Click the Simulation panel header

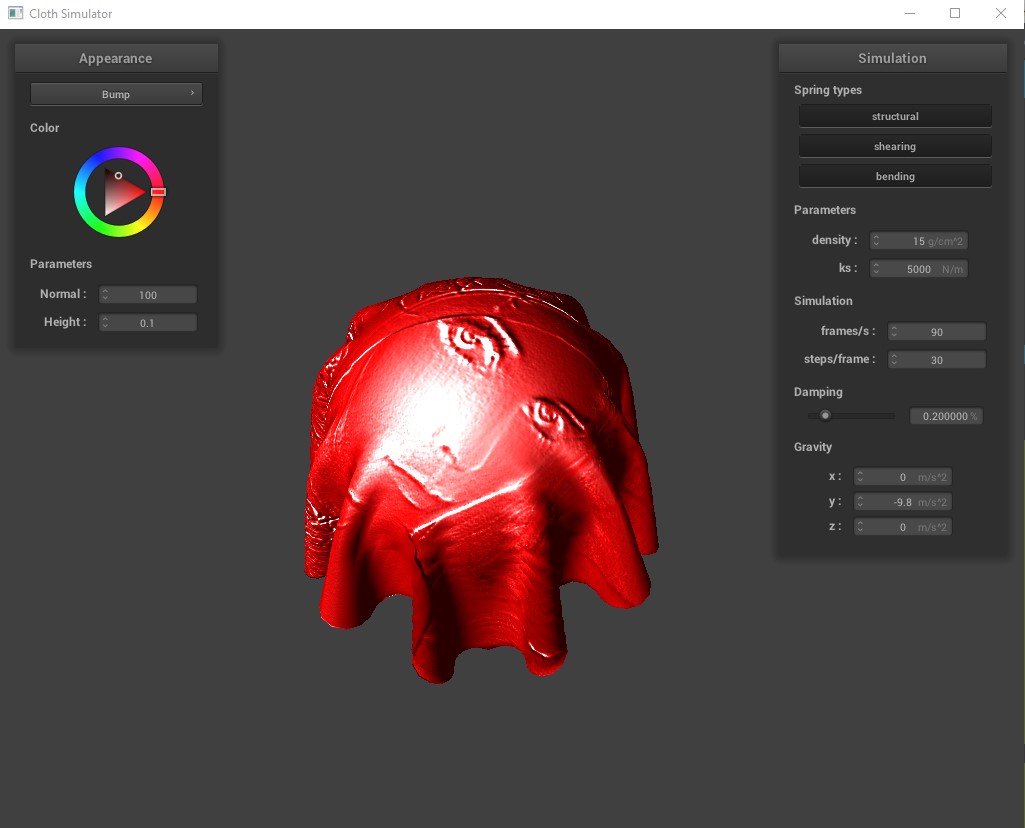point(892,58)
